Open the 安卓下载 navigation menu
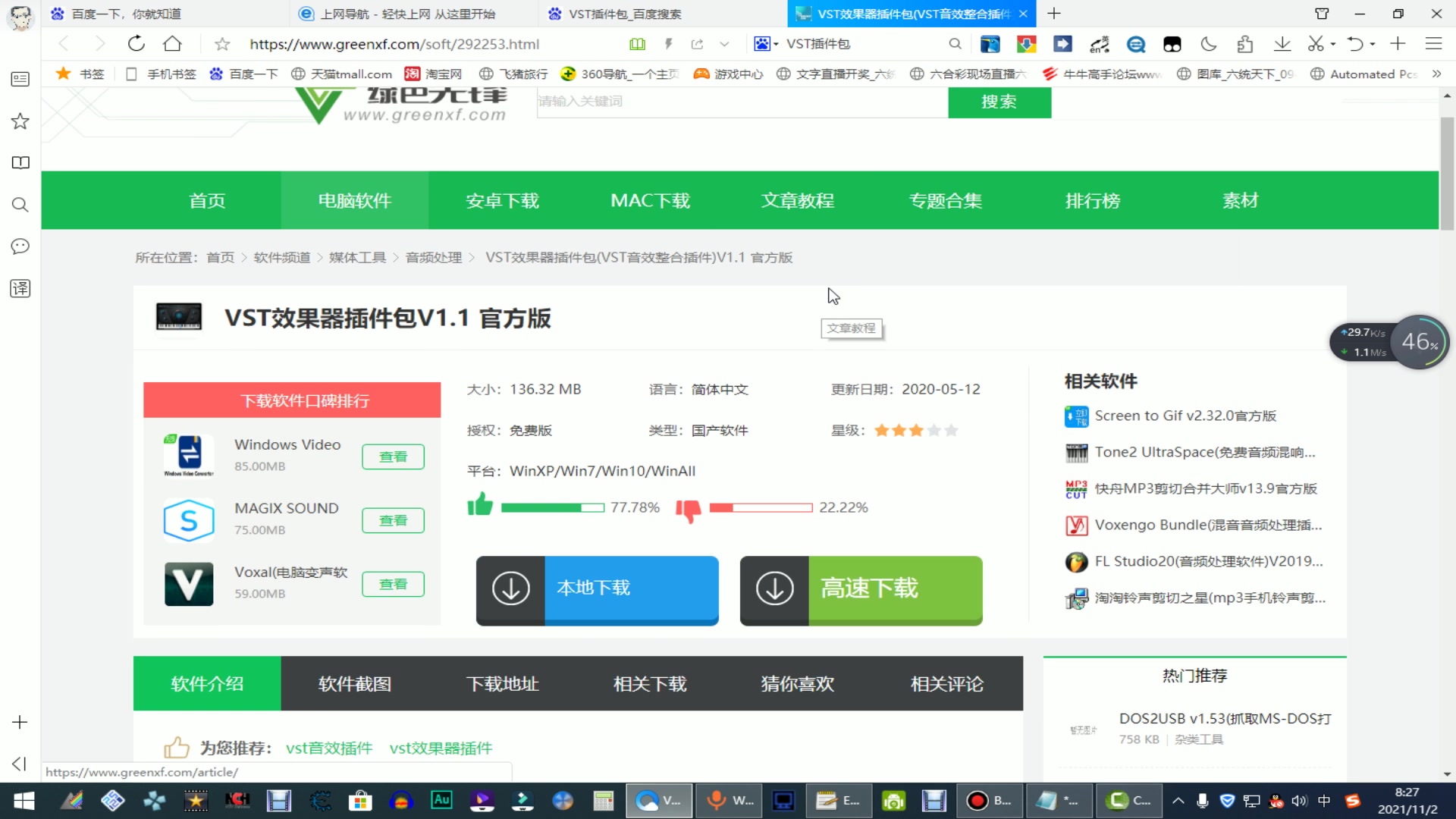 (502, 200)
